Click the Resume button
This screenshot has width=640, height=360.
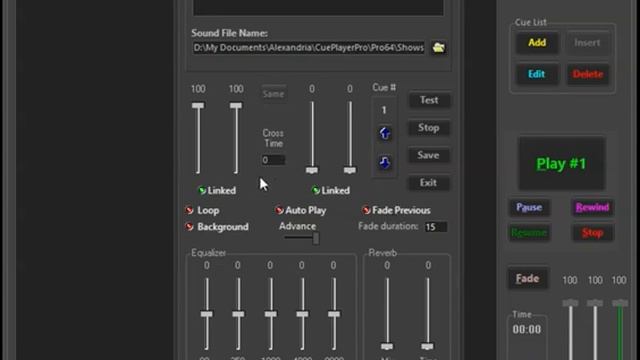529,233
